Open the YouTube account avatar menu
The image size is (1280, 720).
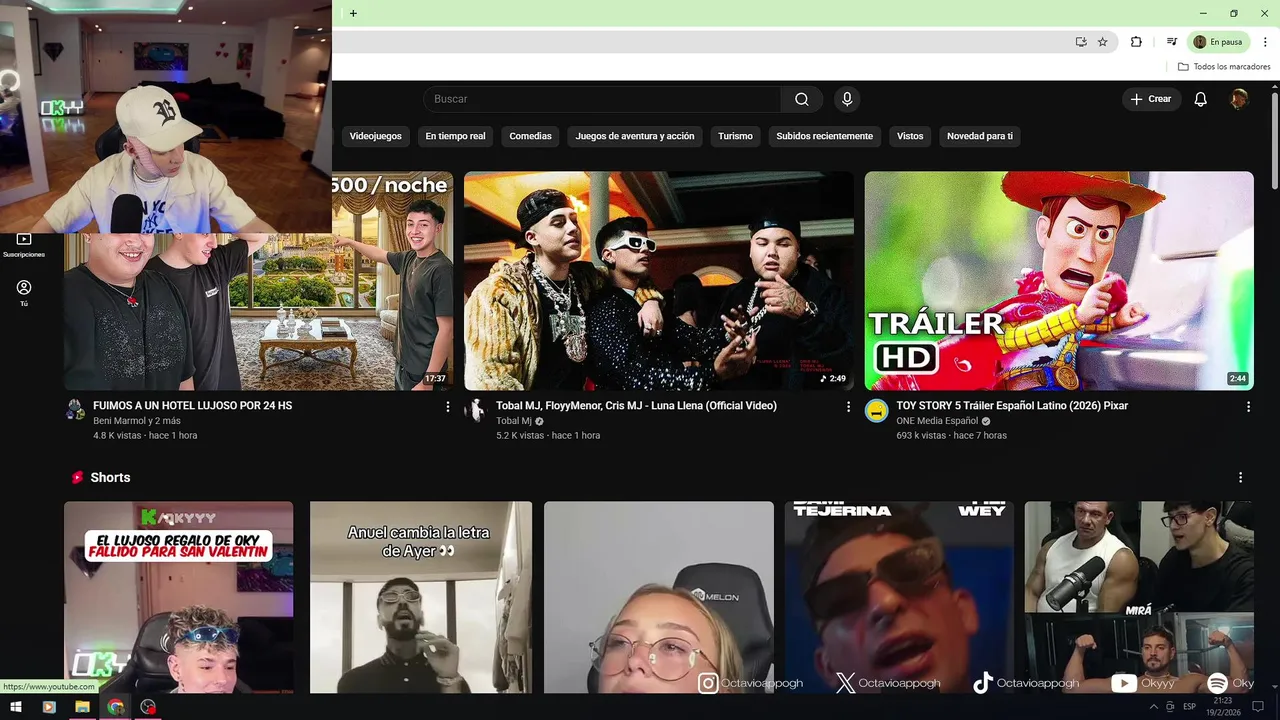click(x=1239, y=99)
